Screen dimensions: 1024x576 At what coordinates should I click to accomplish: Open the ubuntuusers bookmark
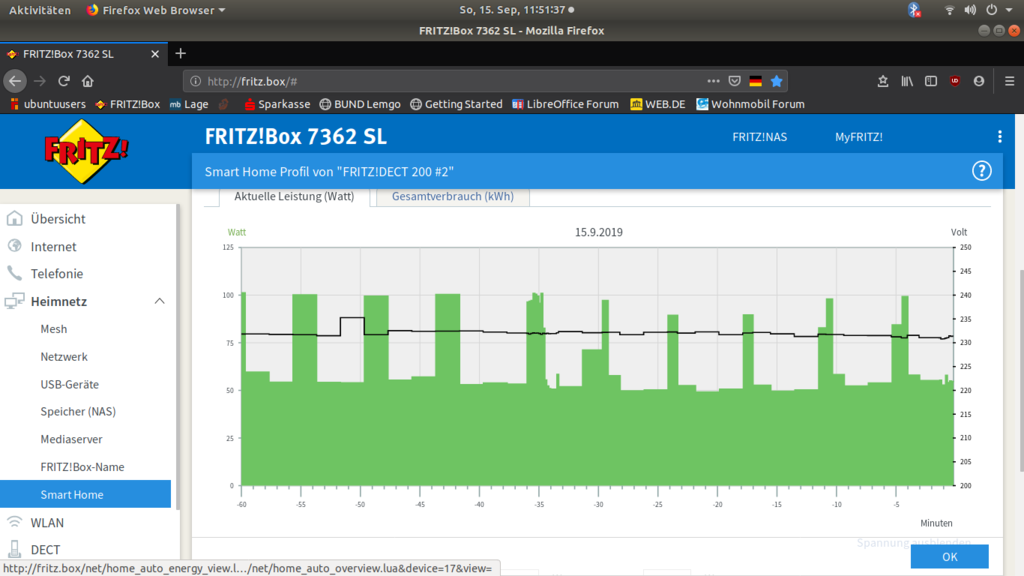(48, 104)
